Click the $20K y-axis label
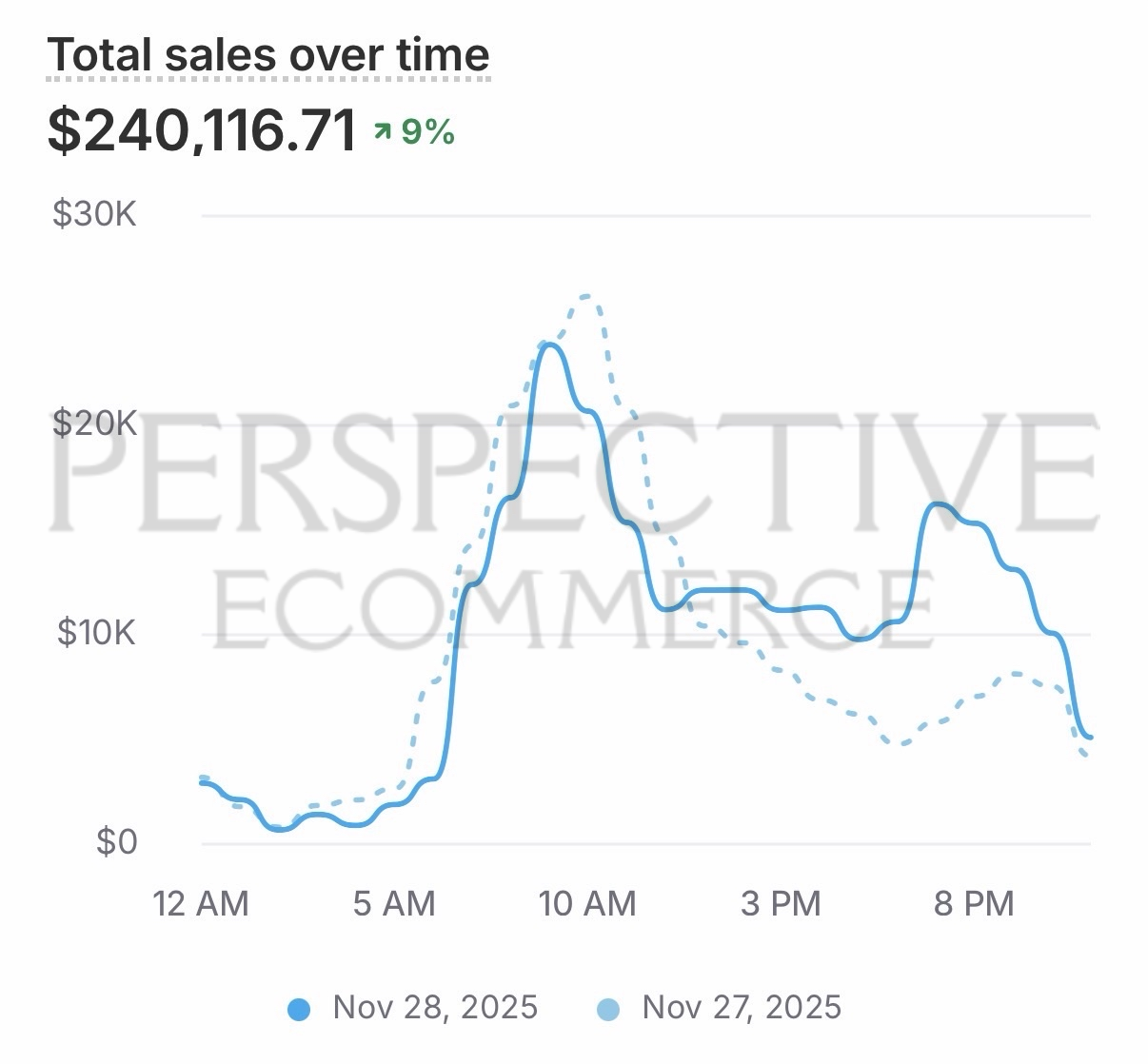Viewport: 1148px width, 1064px height. [x=94, y=423]
